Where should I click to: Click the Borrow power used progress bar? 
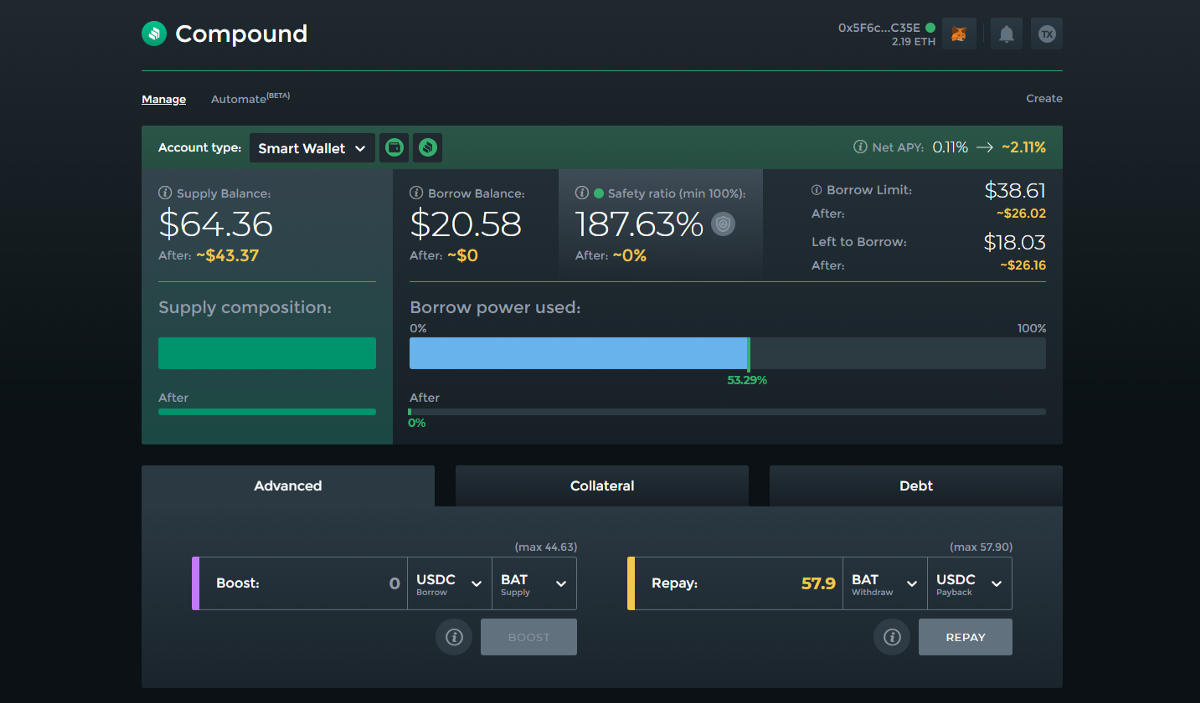[728, 353]
